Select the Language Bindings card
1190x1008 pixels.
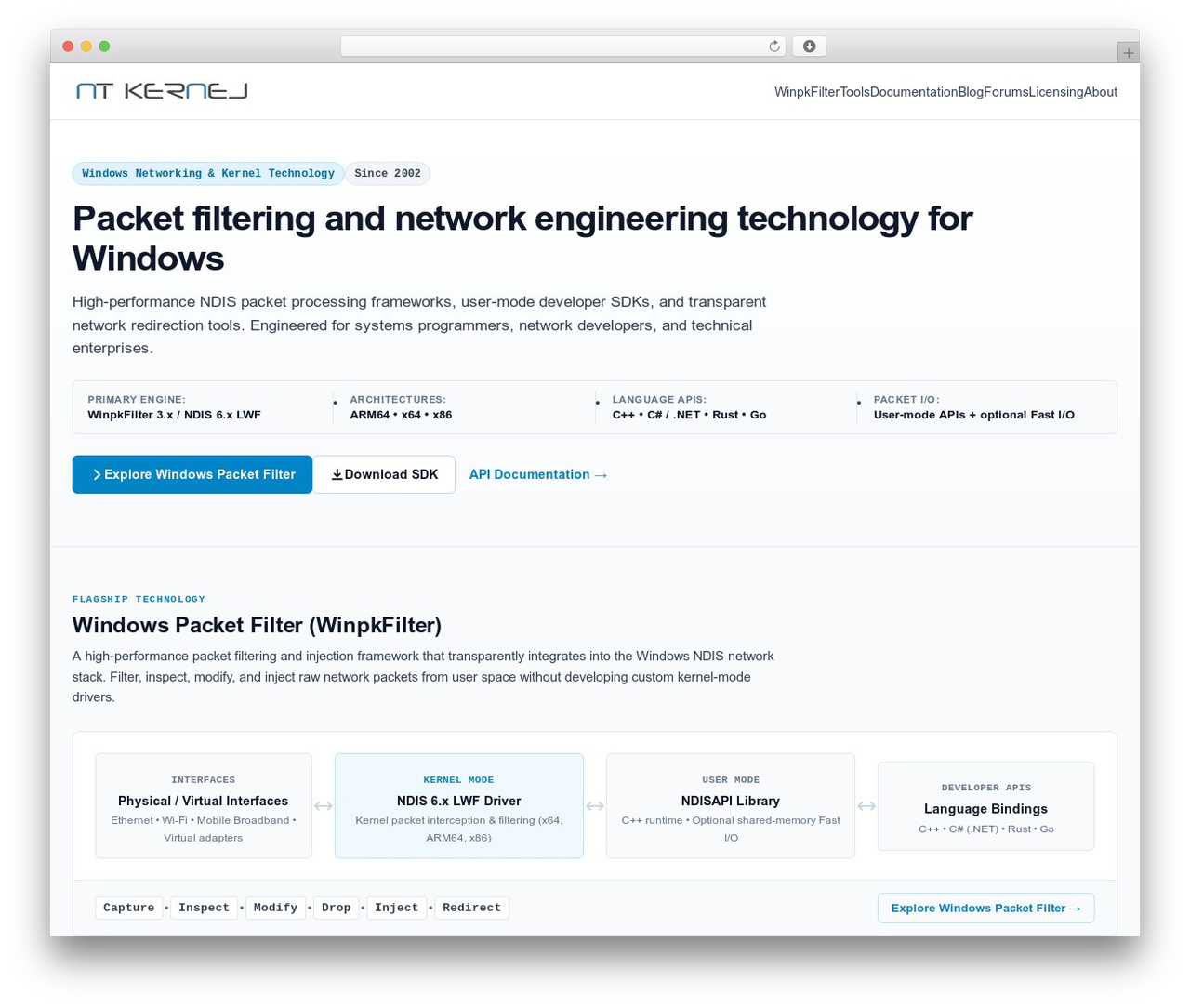pos(986,806)
